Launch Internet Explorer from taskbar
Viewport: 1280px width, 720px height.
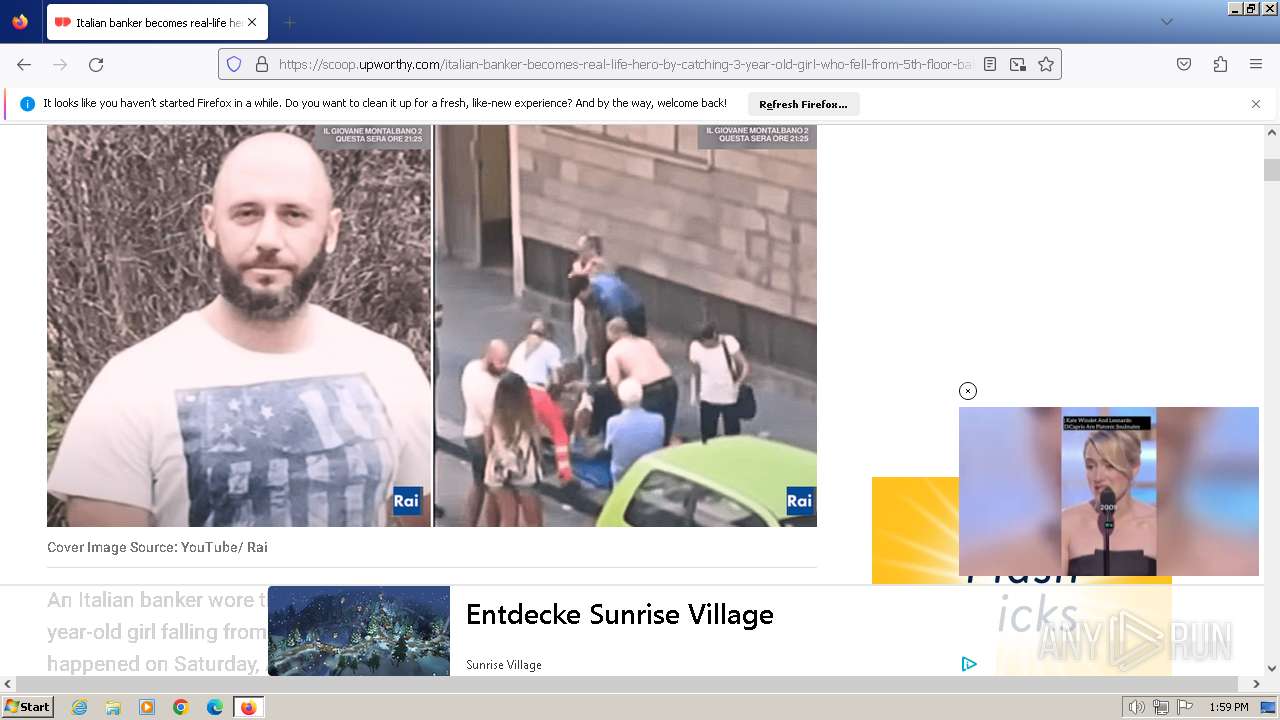tap(79, 707)
